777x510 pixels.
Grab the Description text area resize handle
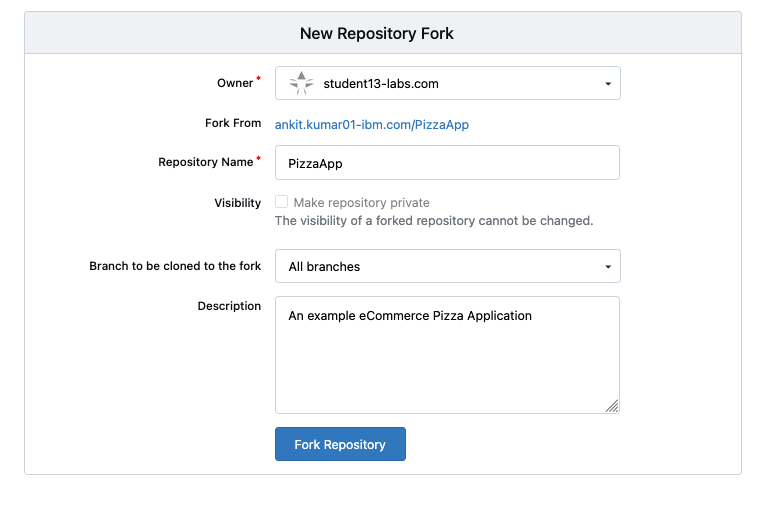point(612,406)
